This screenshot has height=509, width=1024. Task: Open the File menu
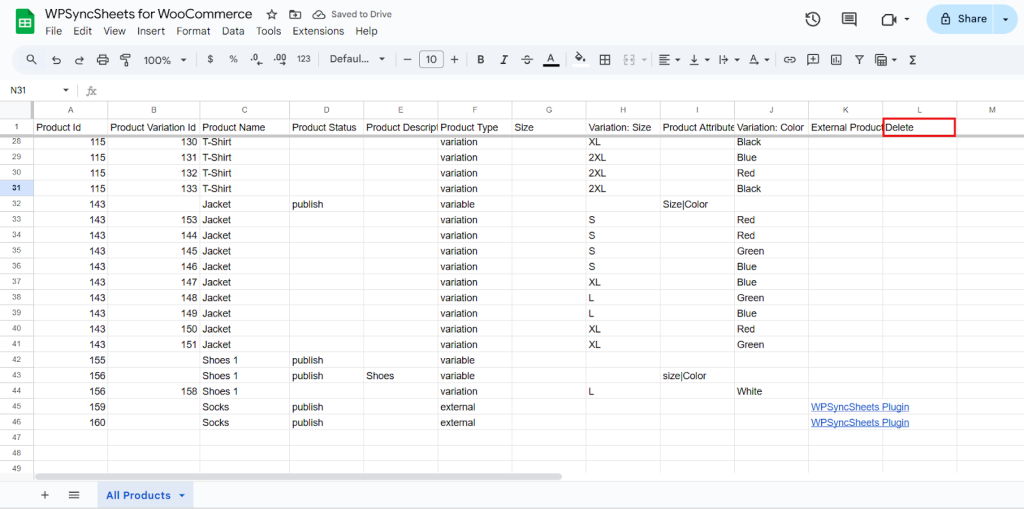point(54,31)
